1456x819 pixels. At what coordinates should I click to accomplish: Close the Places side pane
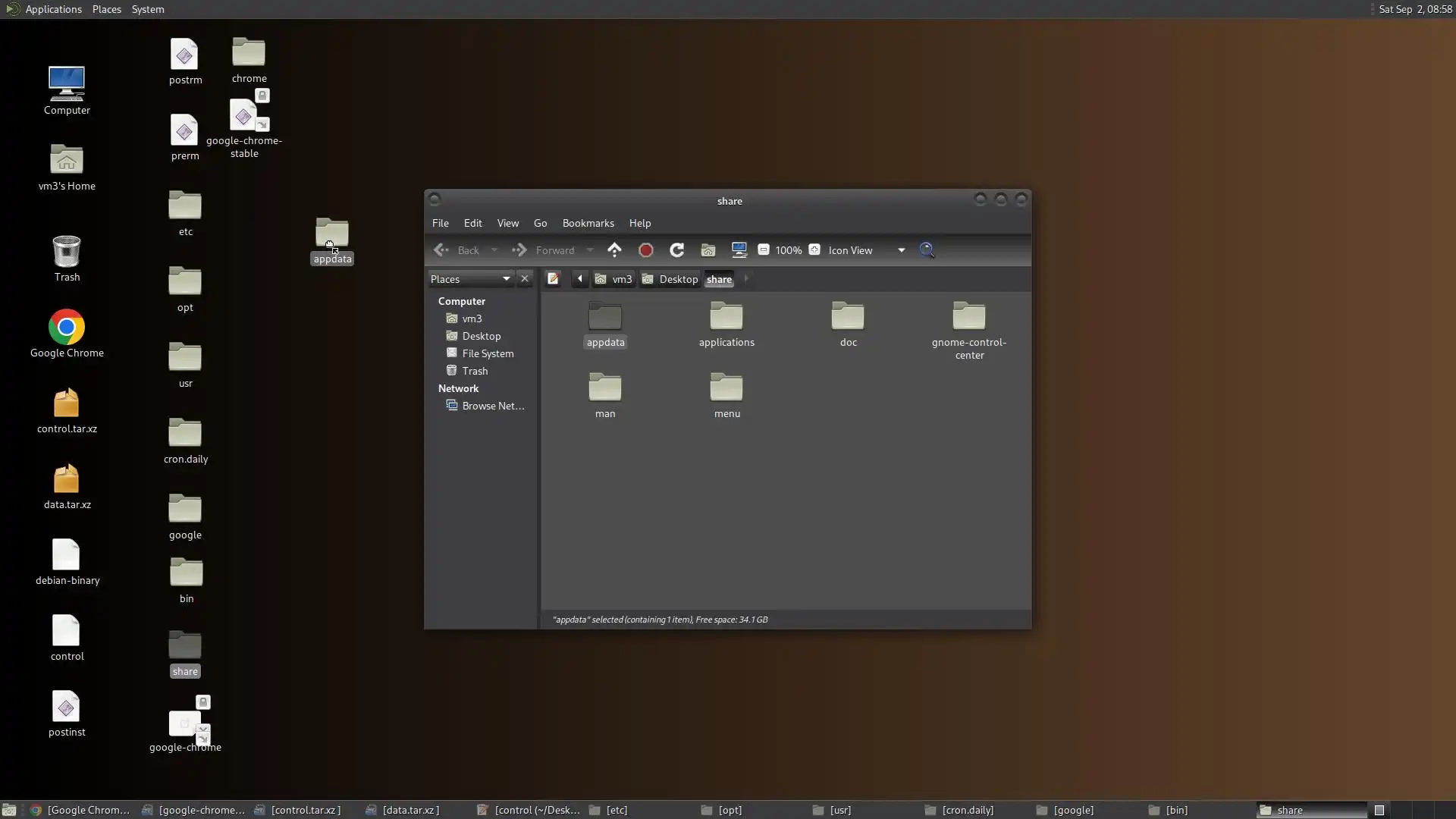[525, 278]
